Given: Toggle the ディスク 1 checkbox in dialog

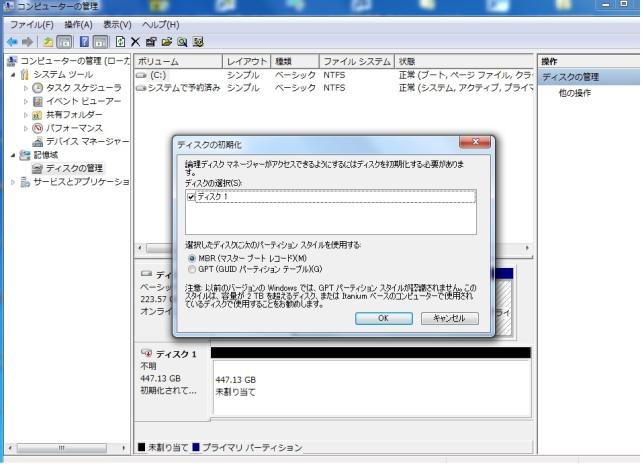Looking at the screenshot, I should 191,197.
